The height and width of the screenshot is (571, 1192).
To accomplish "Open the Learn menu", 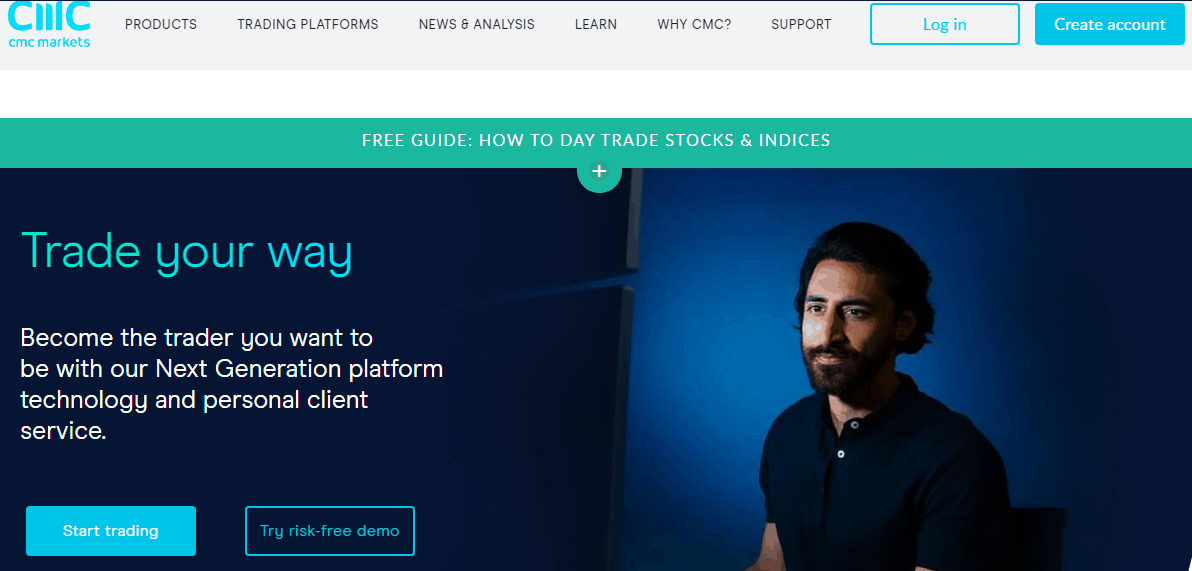I will [x=596, y=24].
